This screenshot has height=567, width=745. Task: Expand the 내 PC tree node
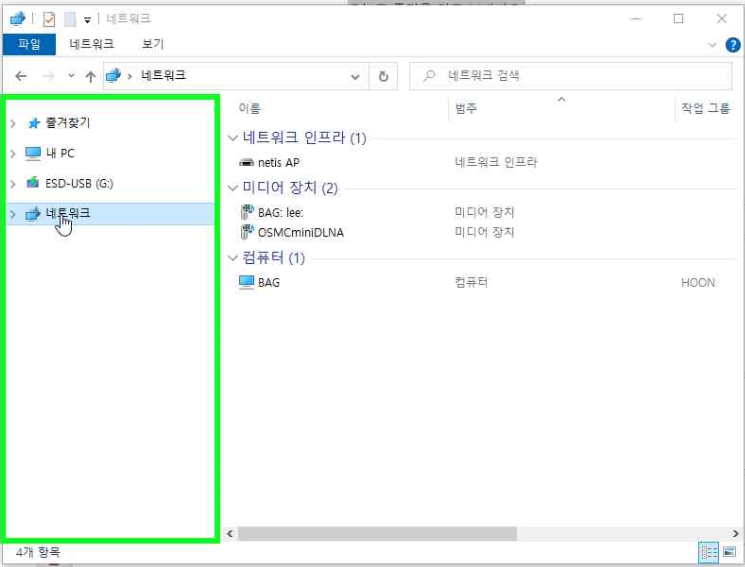[x=13, y=154]
